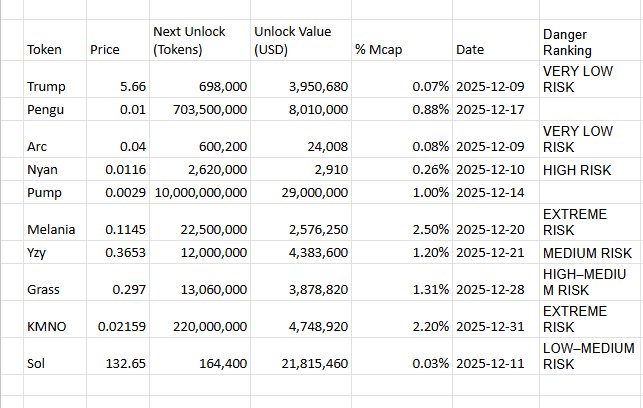Image resolution: width=643 pixels, height=408 pixels.
Task: Click KMNO's date cell 2025-12-31
Action: (x=490, y=326)
